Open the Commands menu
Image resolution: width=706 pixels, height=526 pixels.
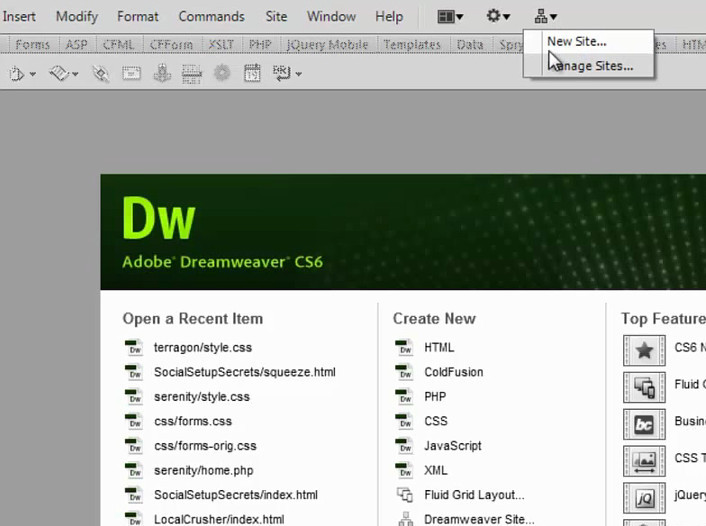(x=211, y=16)
